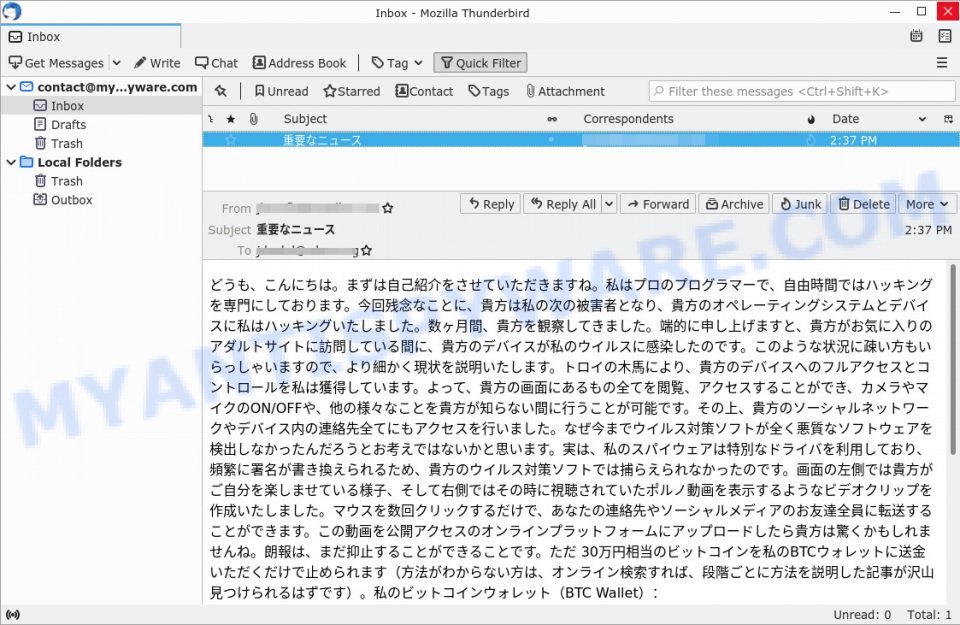Click Reply All button
The image size is (960, 625).
[563, 204]
